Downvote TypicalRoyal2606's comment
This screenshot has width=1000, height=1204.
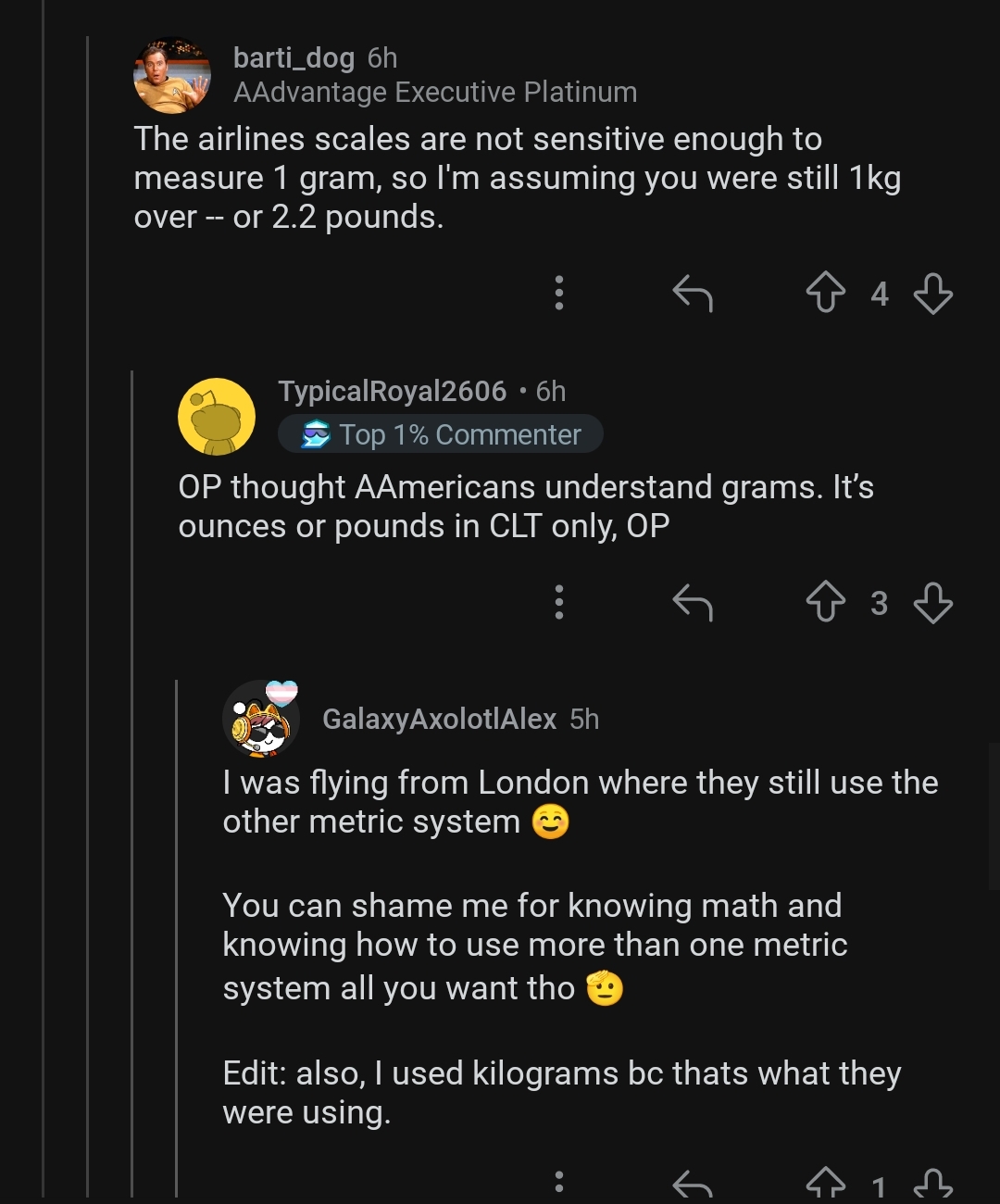932,603
